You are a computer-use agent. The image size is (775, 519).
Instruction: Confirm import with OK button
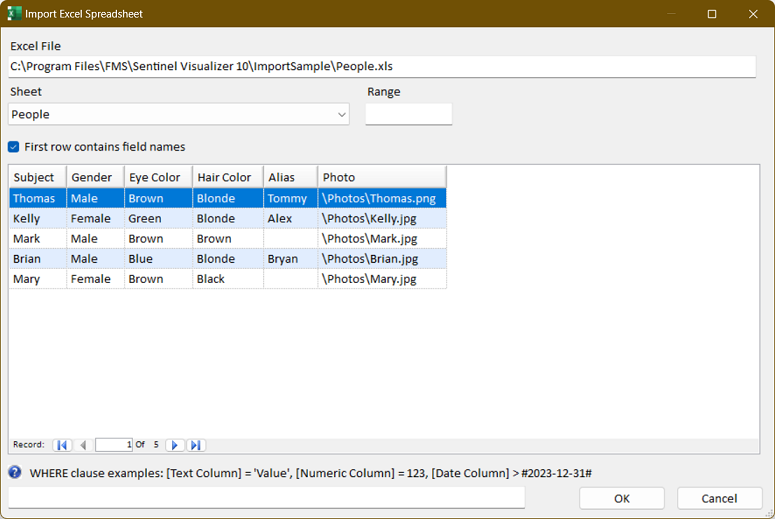[622, 498]
